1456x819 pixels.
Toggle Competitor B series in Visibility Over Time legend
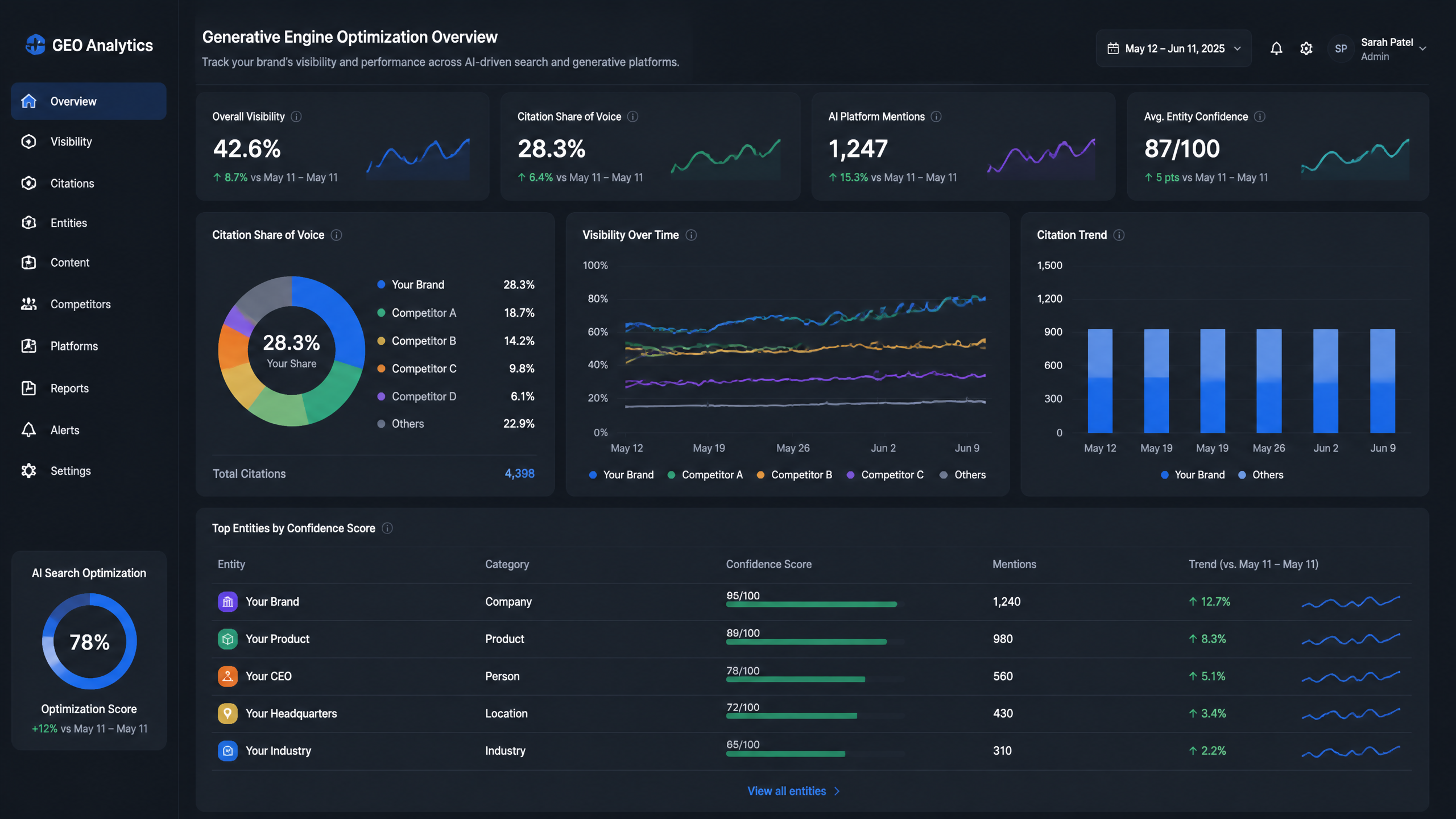point(795,475)
